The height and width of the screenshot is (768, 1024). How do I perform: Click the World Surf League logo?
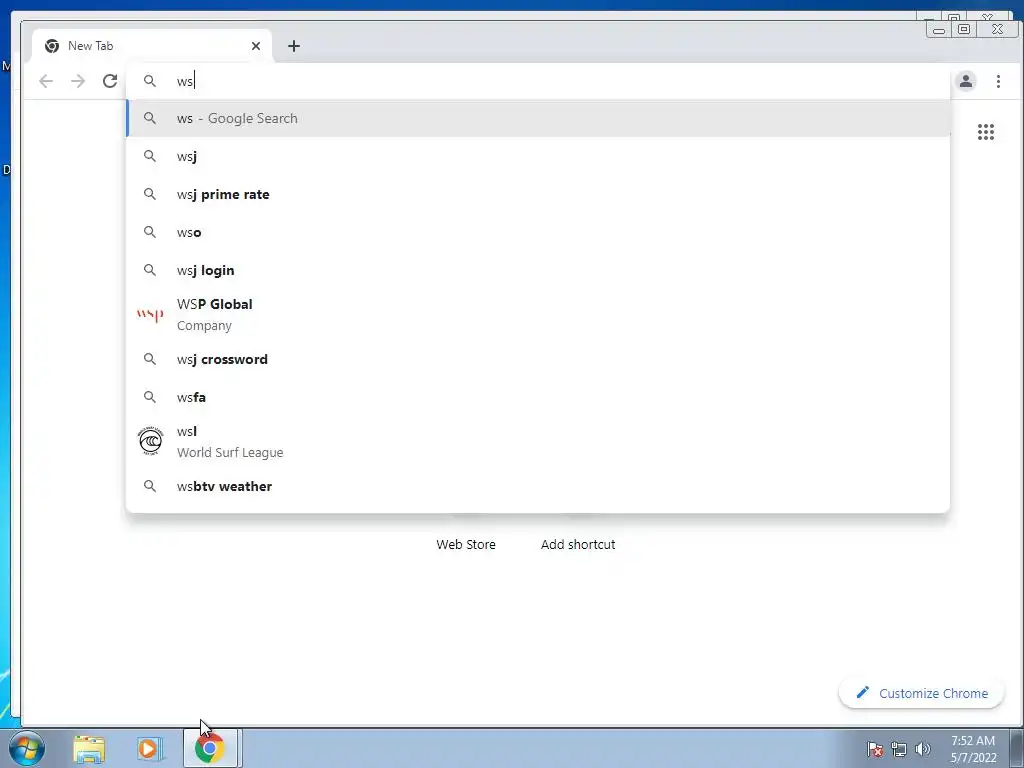pos(151,441)
